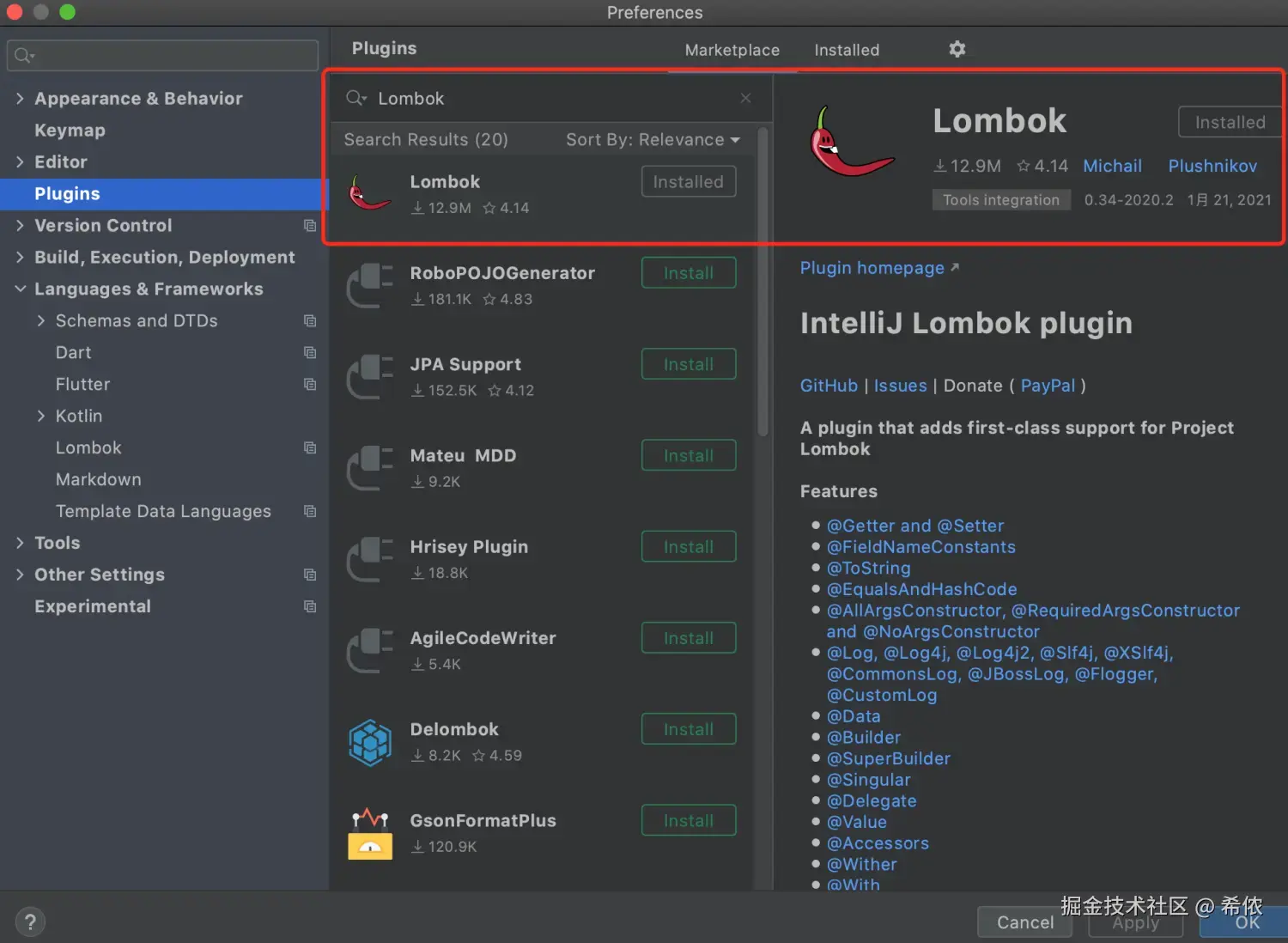This screenshot has height=943, width=1288.
Task: Click project-level icon beside Experimental
Action: [310, 606]
